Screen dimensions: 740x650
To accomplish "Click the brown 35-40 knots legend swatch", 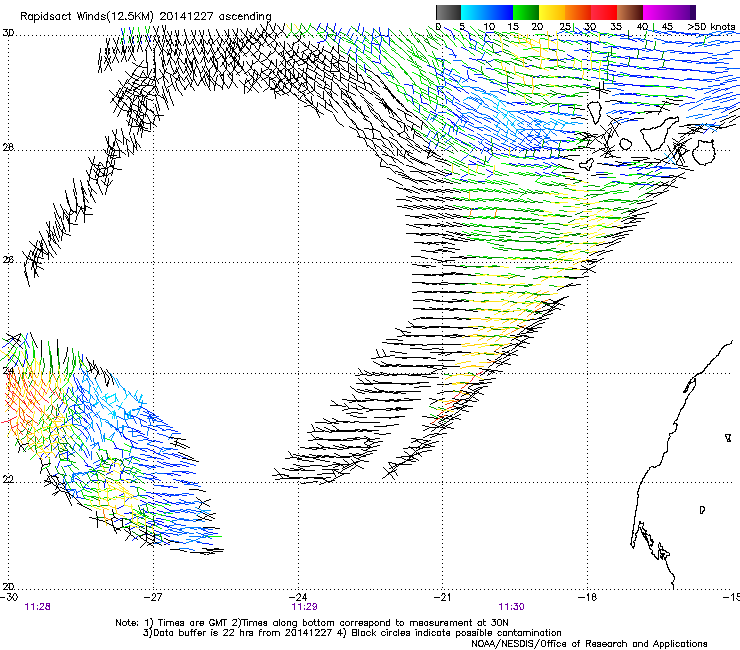I will [x=630, y=12].
